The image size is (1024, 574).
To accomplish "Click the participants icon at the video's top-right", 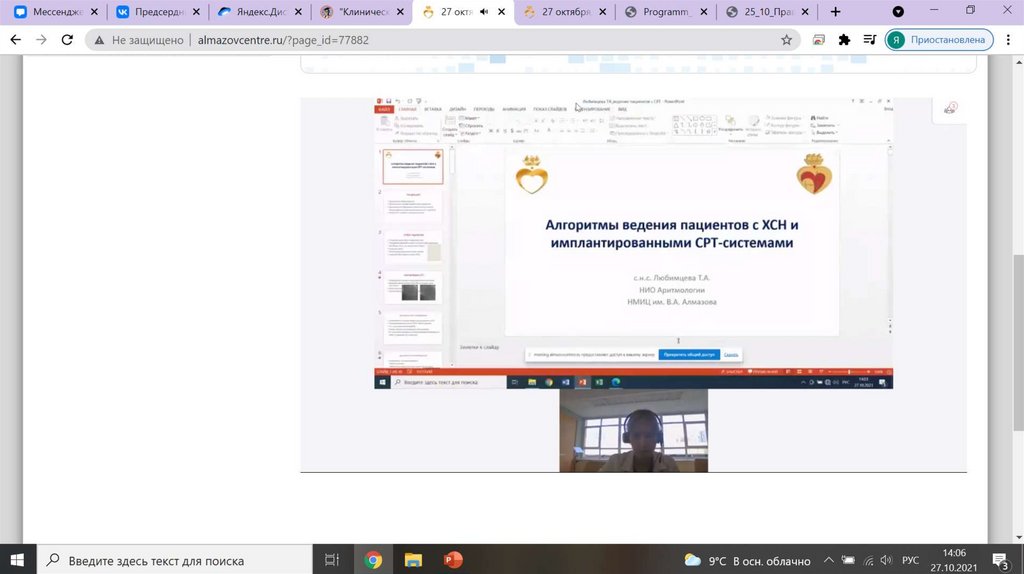I will 950,108.
